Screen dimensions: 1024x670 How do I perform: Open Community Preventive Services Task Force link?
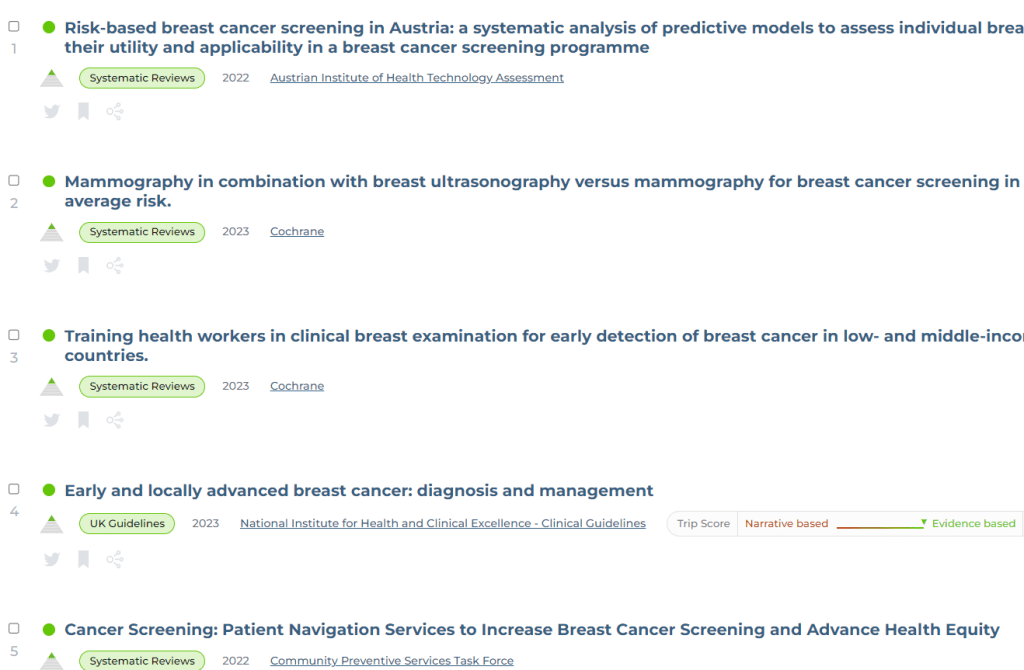392,661
